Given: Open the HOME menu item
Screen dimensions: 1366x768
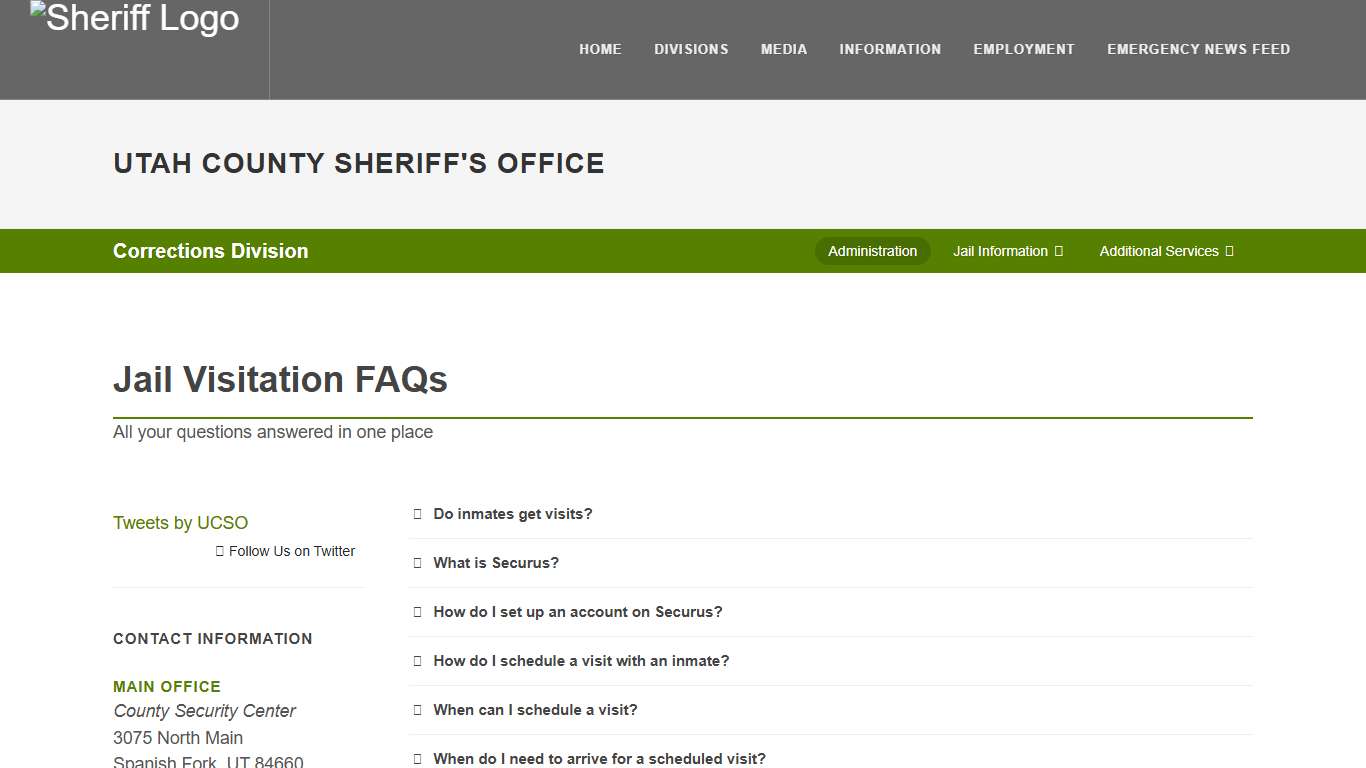Looking at the screenshot, I should [x=600, y=49].
